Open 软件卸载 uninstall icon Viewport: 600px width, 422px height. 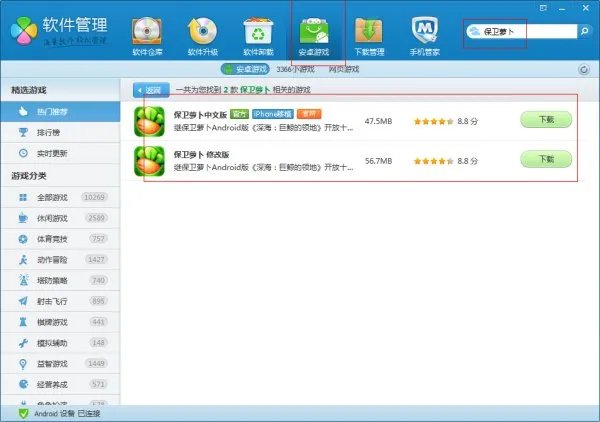(x=259, y=29)
